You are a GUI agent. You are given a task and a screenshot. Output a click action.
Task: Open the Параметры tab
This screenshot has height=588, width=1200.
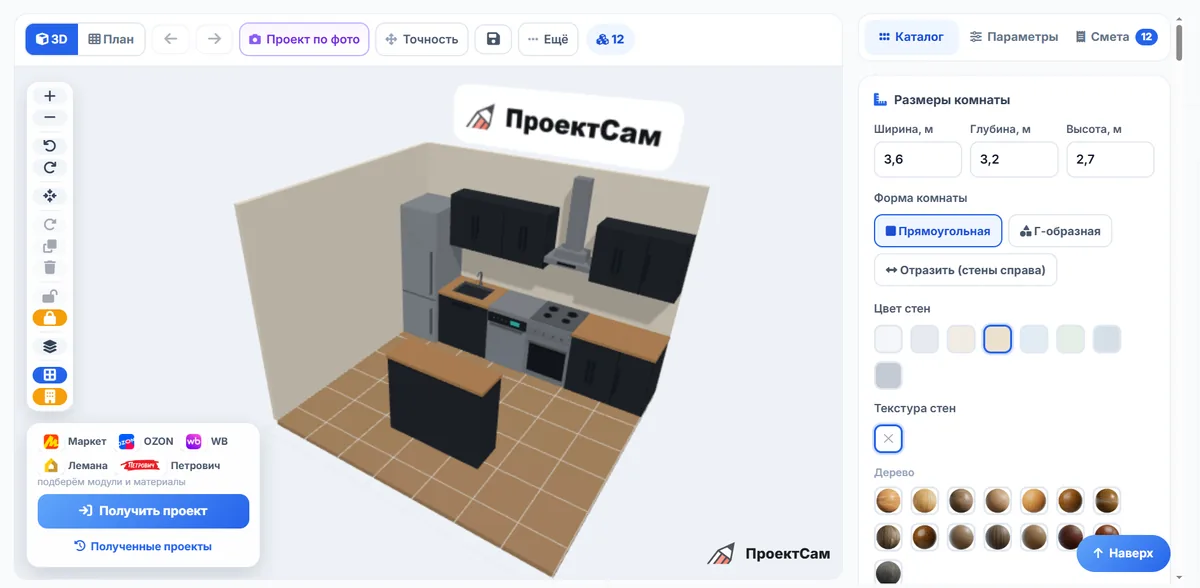(x=1014, y=37)
